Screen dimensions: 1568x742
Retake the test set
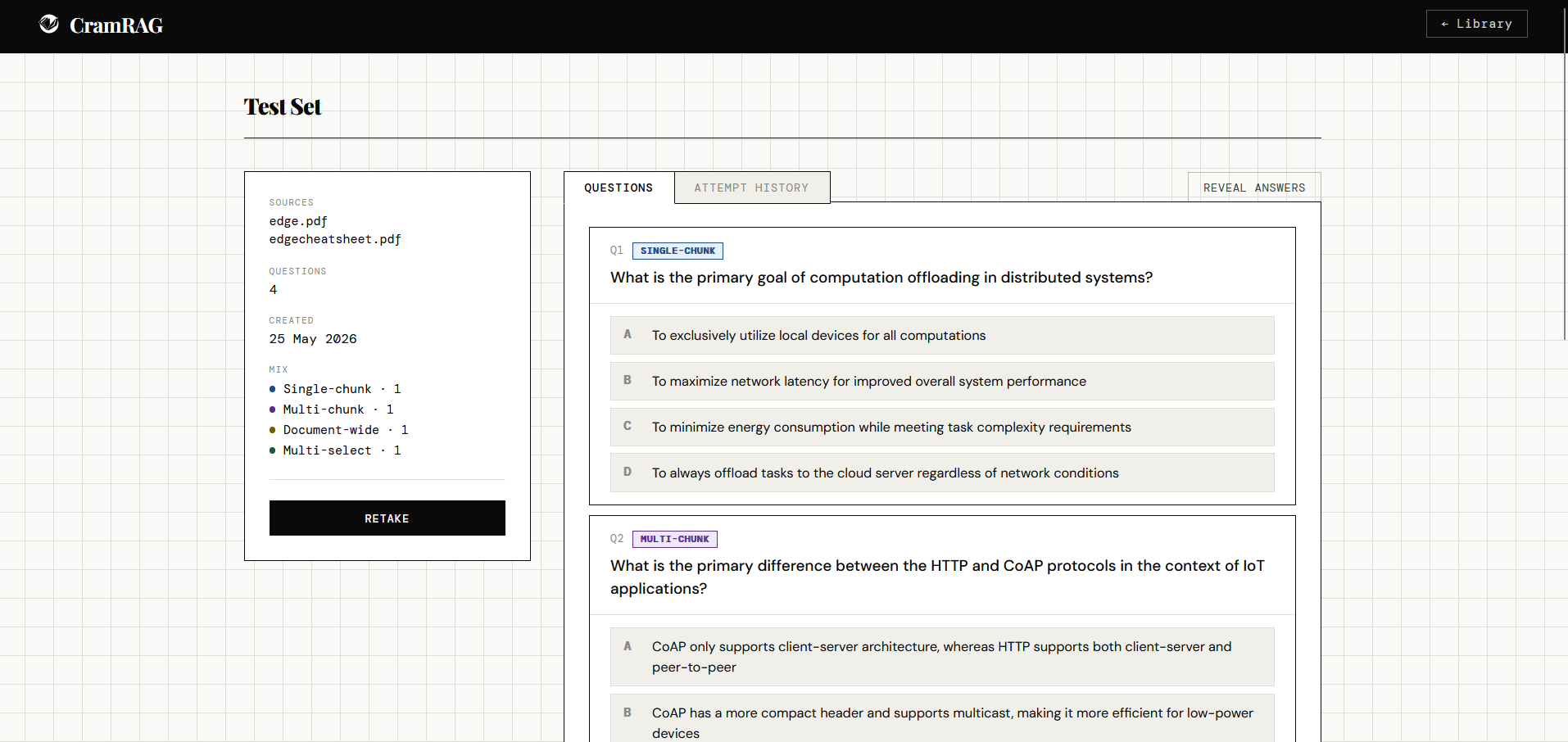tap(387, 518)
